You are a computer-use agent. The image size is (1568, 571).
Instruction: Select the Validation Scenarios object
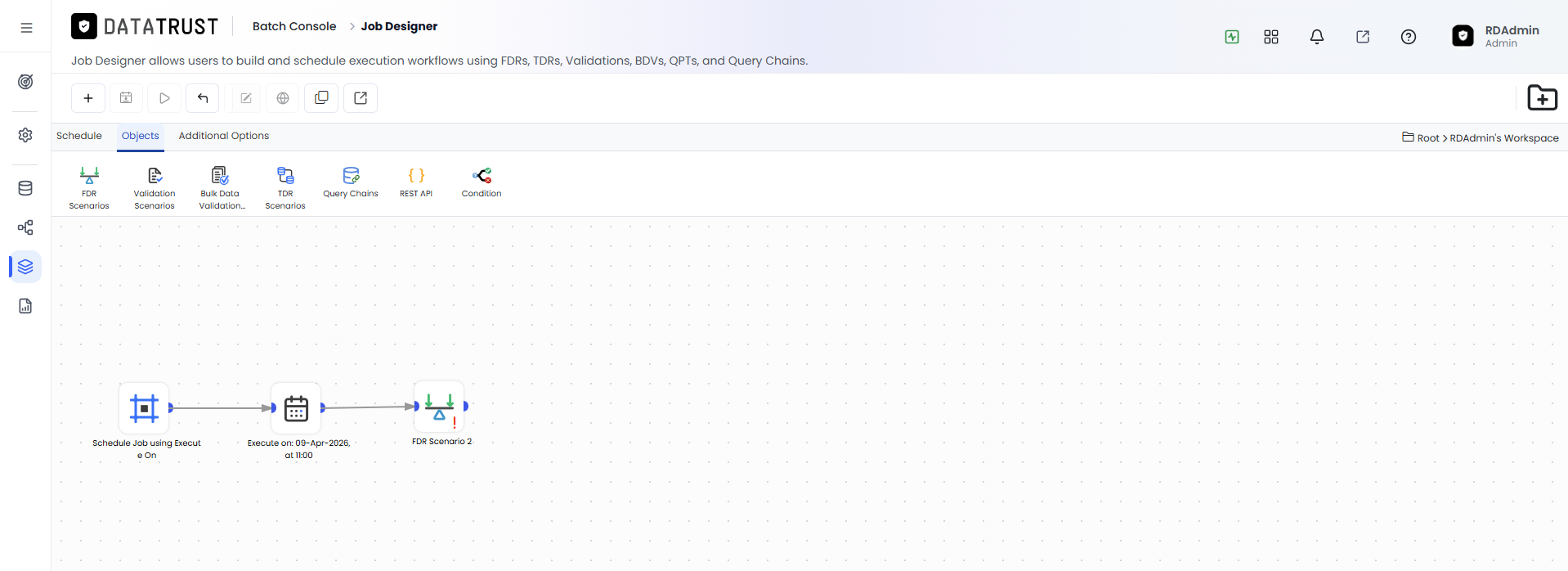tap(155, 188)
